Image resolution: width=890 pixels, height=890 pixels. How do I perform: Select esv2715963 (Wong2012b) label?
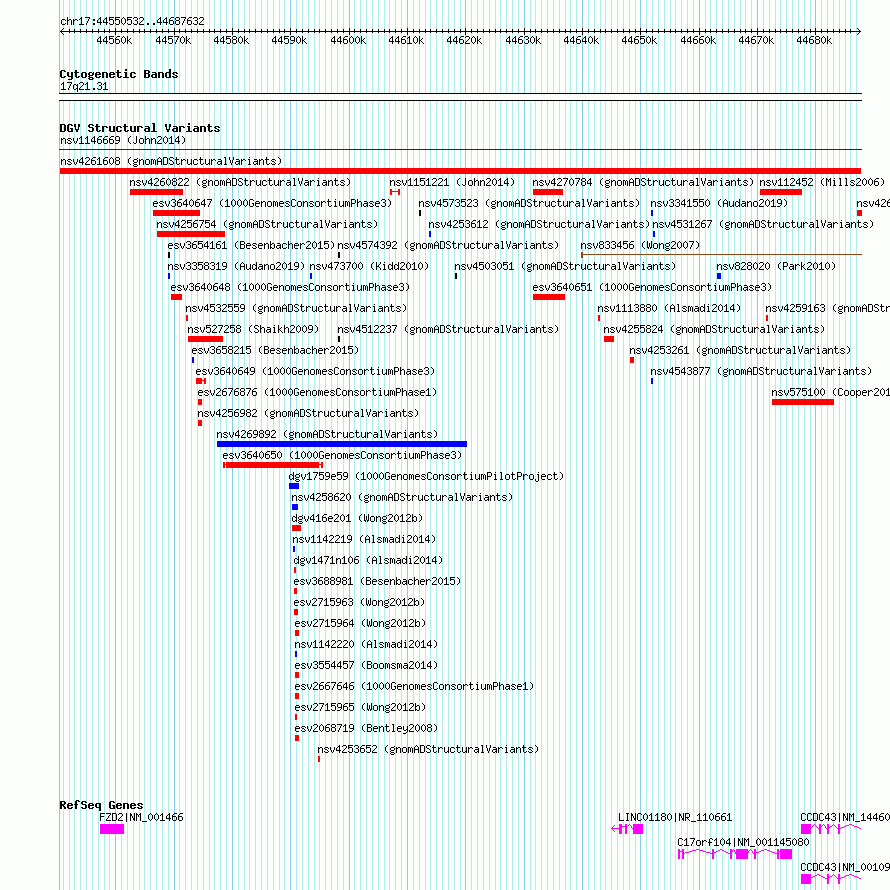pos(360,602)
